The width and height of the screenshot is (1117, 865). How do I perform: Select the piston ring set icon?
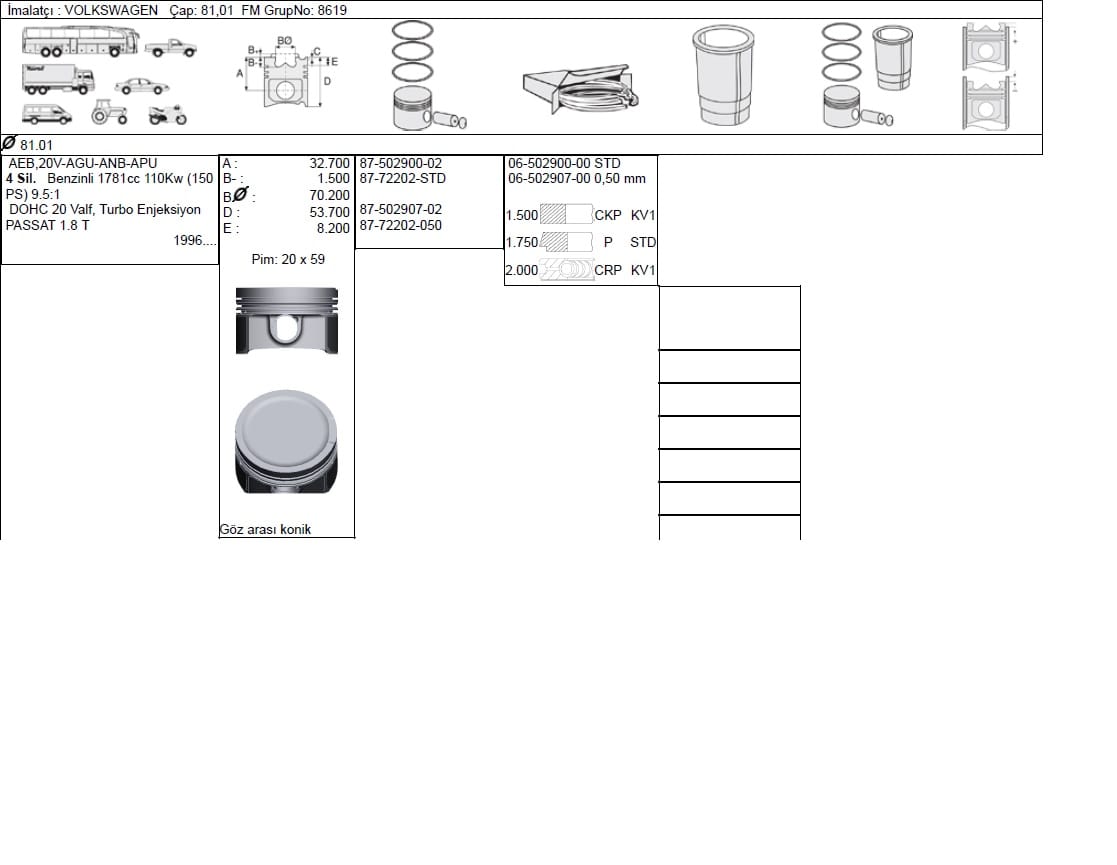pos(581,89)
